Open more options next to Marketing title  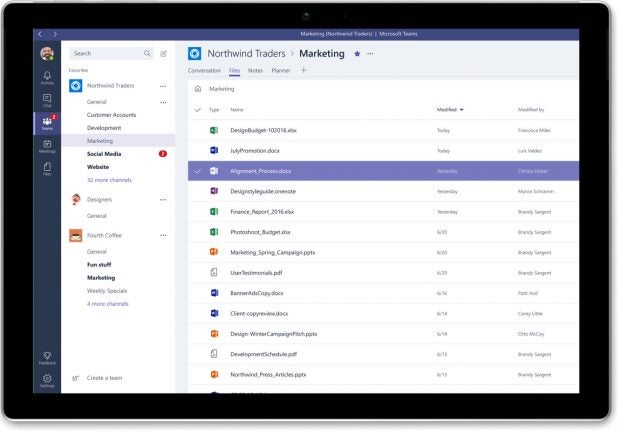[x=370, y=54]
